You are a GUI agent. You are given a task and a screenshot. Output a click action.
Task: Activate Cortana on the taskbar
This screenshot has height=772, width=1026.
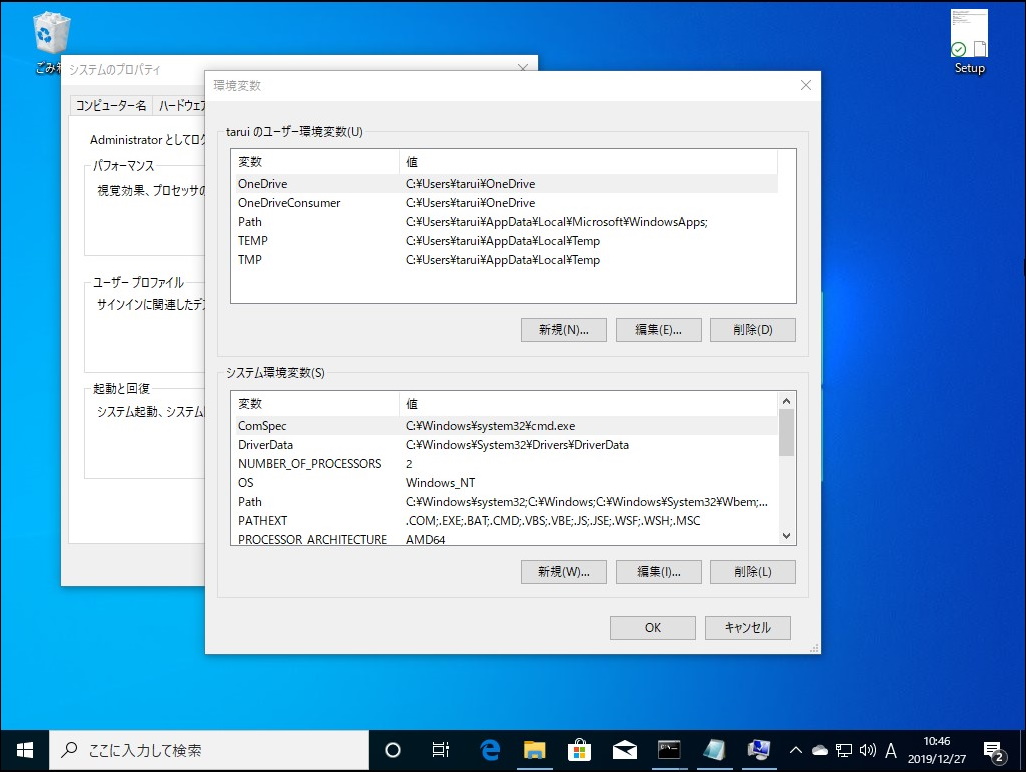pyautogui.click(x=392, y=750)
